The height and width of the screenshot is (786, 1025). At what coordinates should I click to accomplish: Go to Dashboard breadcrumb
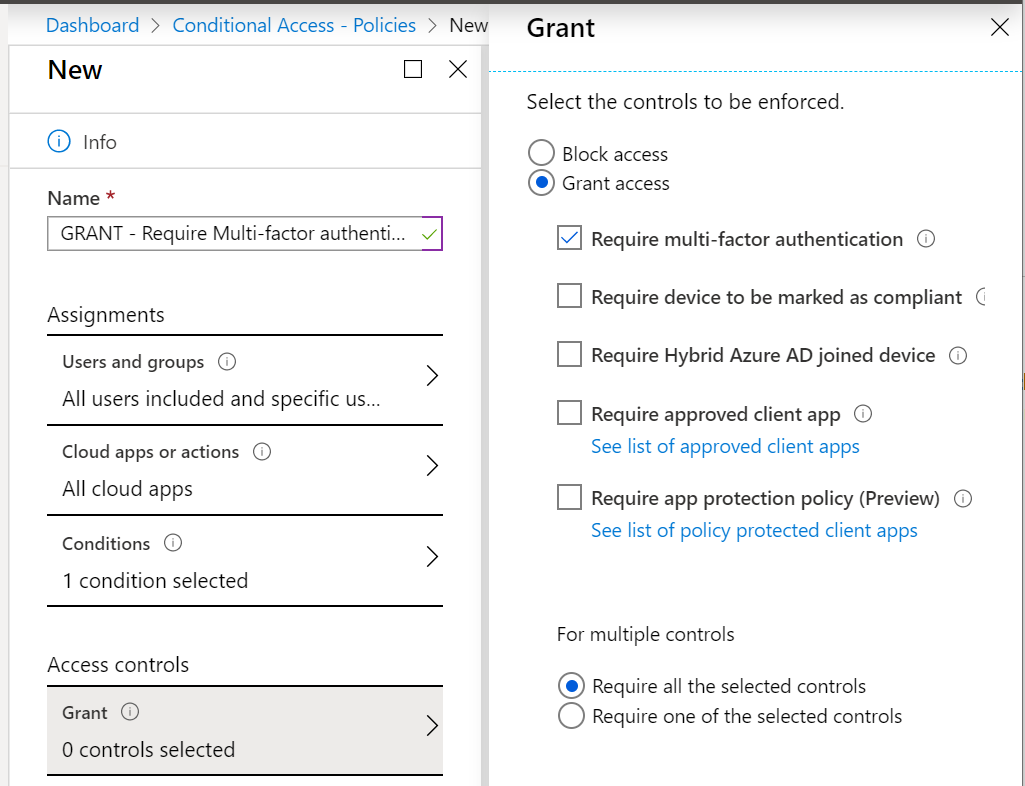[92, 25]
